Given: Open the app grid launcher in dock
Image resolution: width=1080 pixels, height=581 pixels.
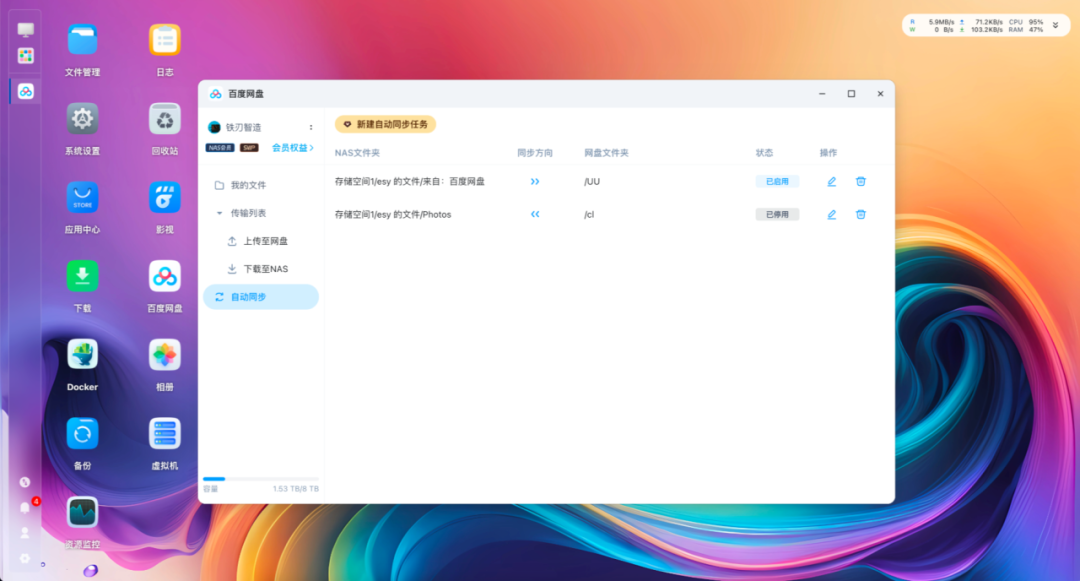Looking at the screenshot, I should coord(25,56).
